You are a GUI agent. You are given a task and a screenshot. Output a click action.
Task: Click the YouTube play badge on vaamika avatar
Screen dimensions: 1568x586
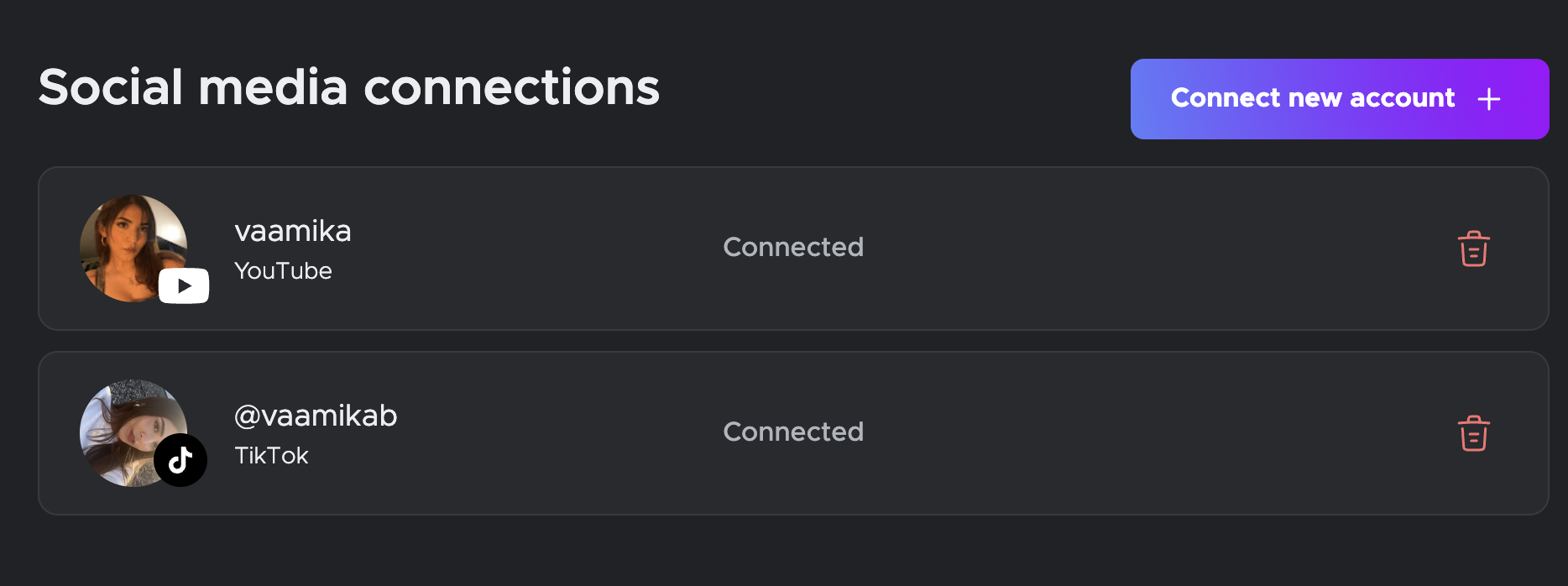(184, 285)
